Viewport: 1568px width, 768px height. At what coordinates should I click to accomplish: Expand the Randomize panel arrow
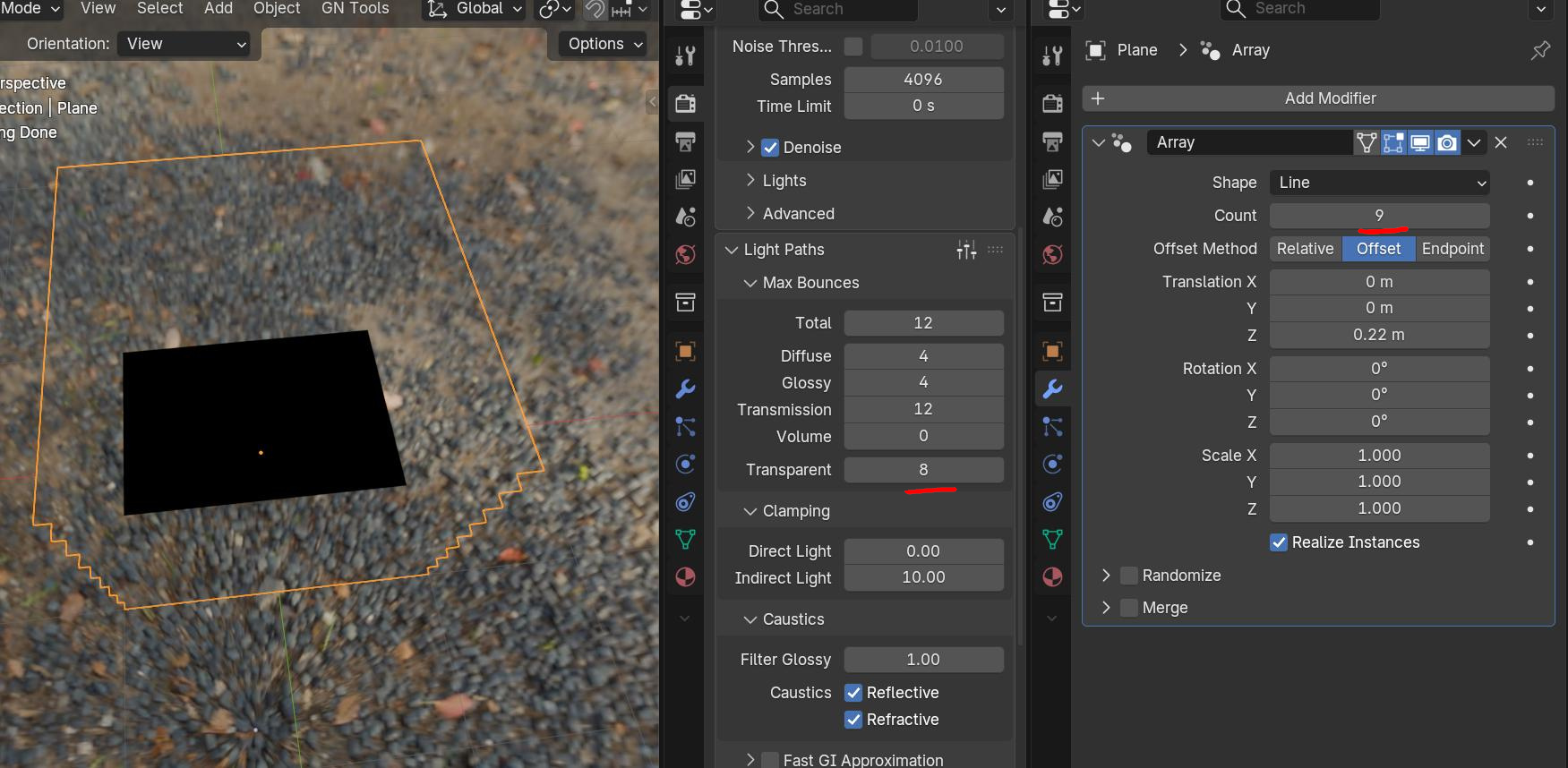click(1106, 576)
